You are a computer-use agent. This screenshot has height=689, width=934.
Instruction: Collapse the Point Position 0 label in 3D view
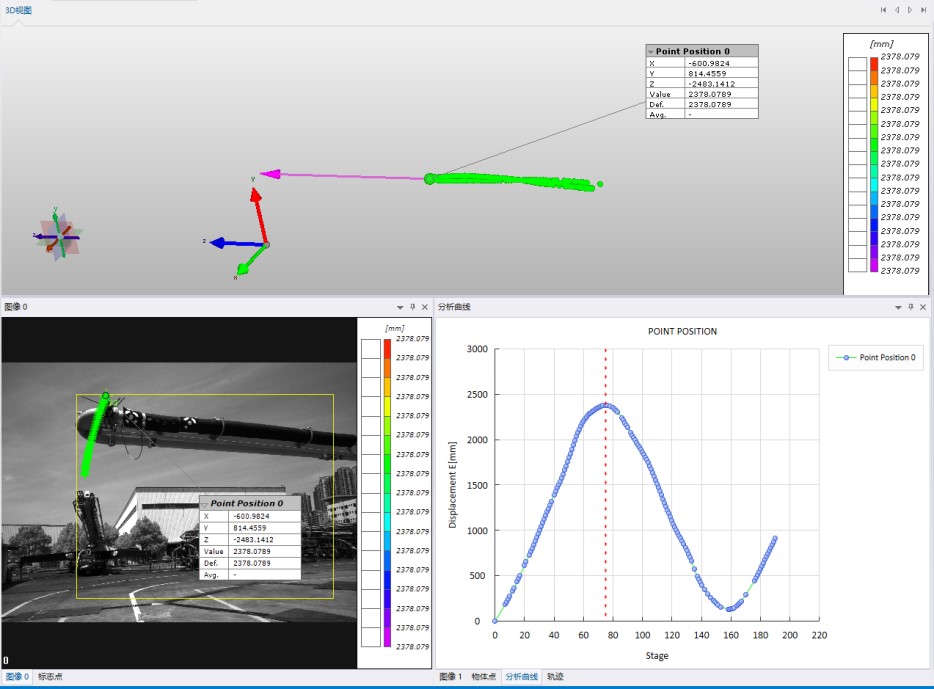tap(651, 51)
